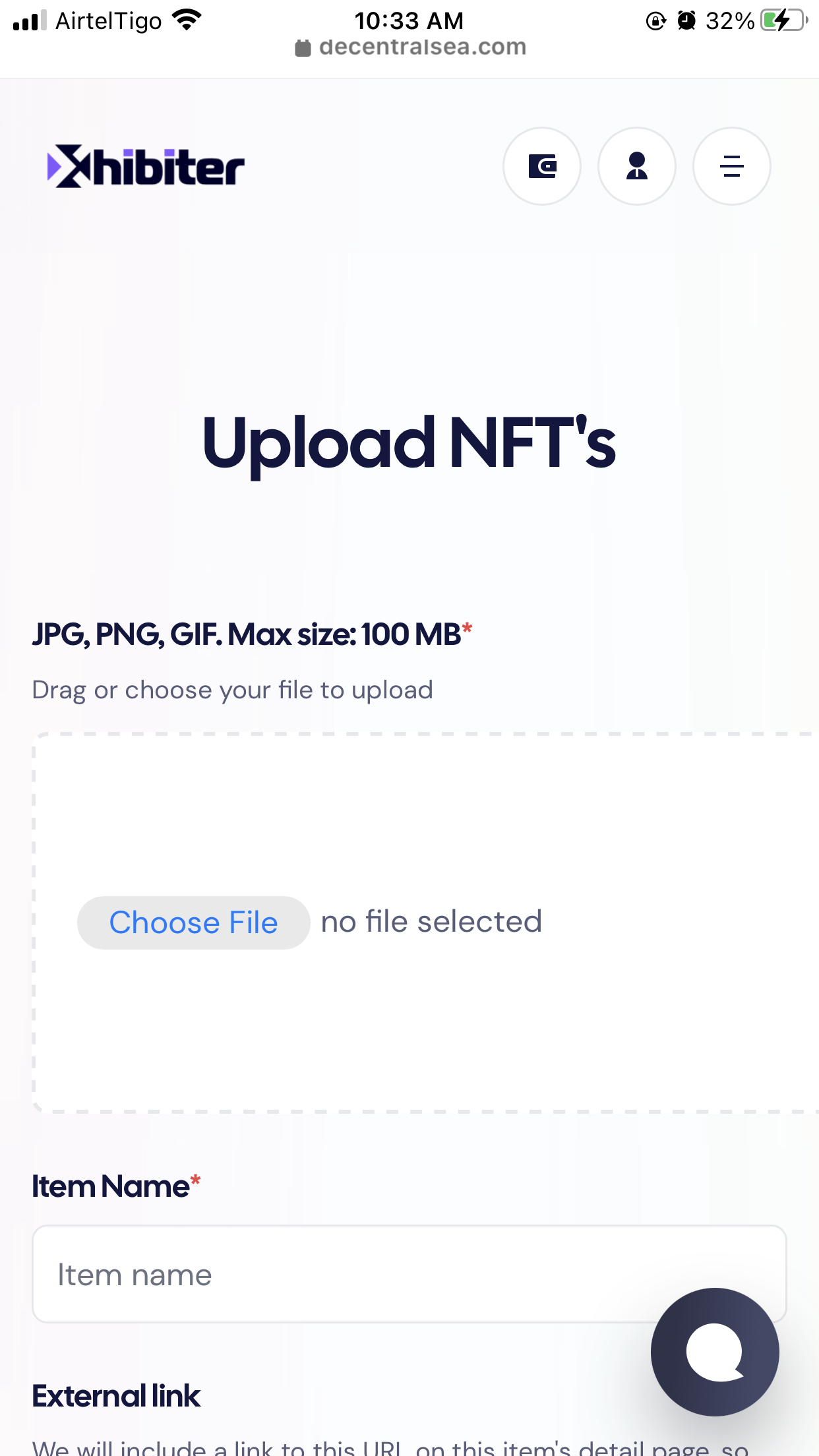This screenshot has width=819, height=1456.
Task: Open the user profile icon
Action: point(637,166)
